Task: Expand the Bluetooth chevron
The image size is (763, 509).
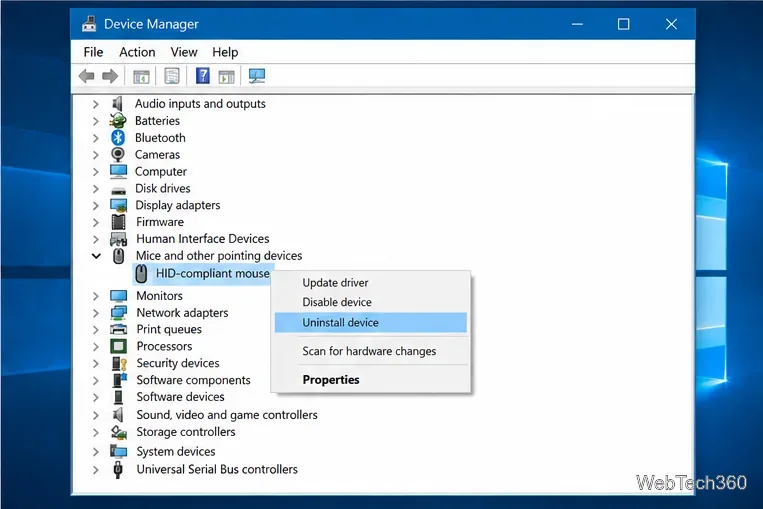Action: [96, 138]
